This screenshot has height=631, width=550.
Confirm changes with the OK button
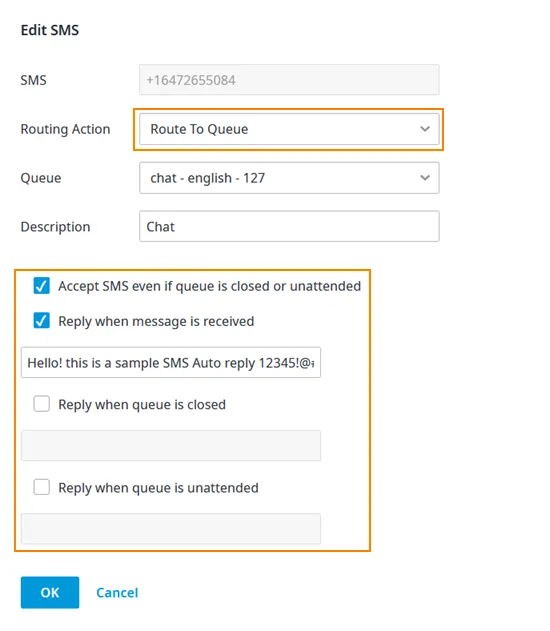pyautogui.click(x=50, y=592)
